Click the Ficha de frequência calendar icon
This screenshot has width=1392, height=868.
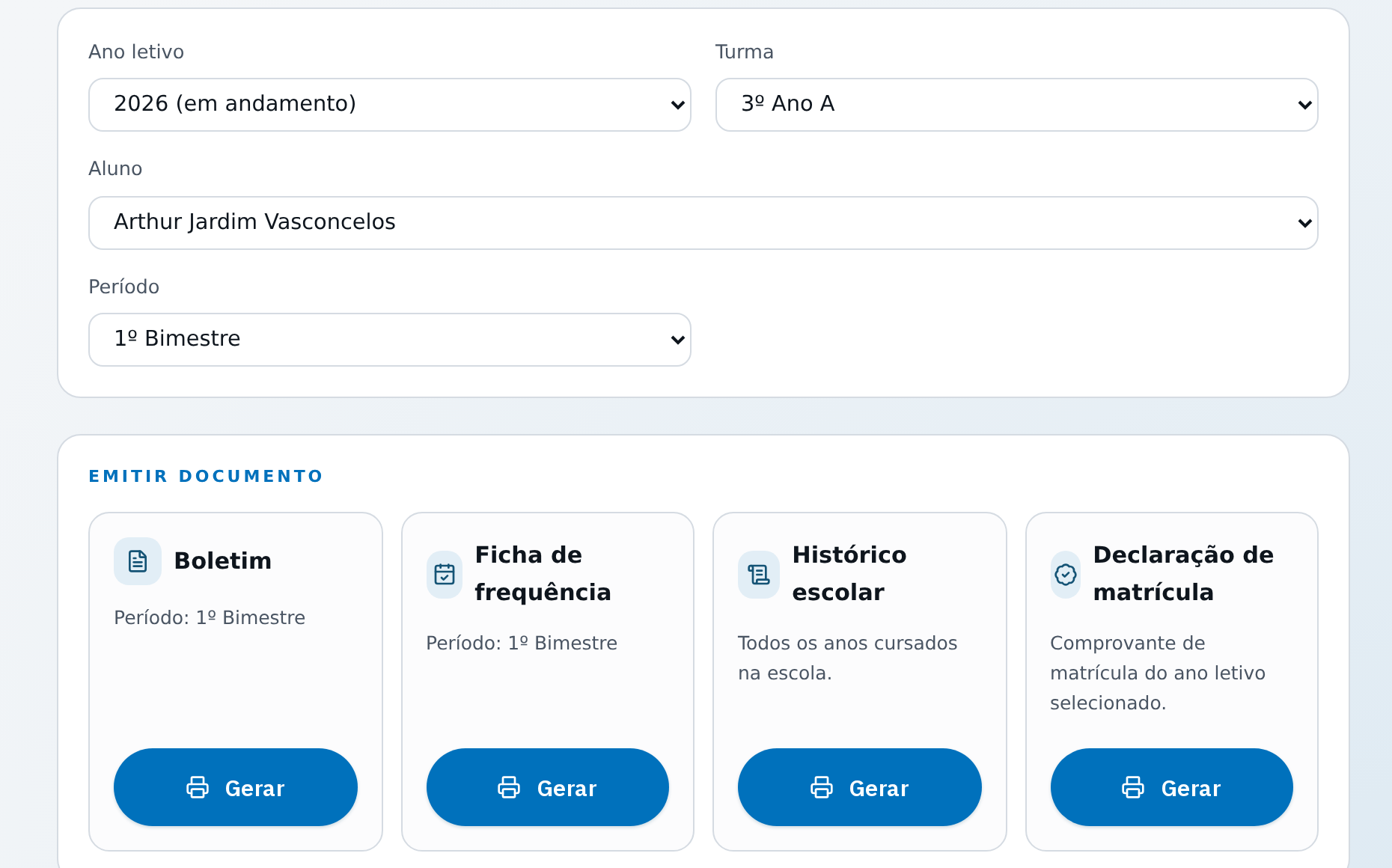tap(445, 575)
